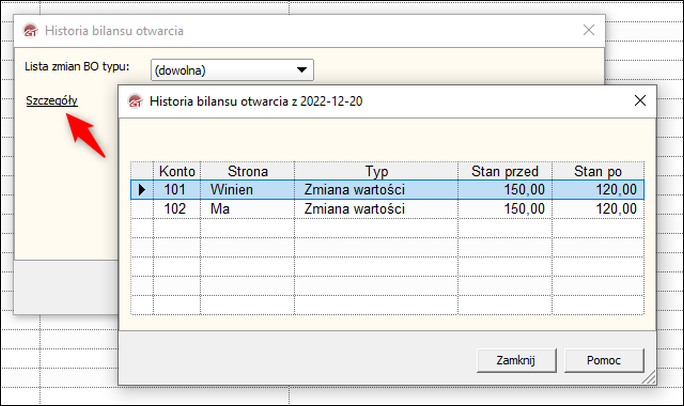Select the Winien cell in first row
The height and width of the screenshot is (406, 684).
coord(247,190)
